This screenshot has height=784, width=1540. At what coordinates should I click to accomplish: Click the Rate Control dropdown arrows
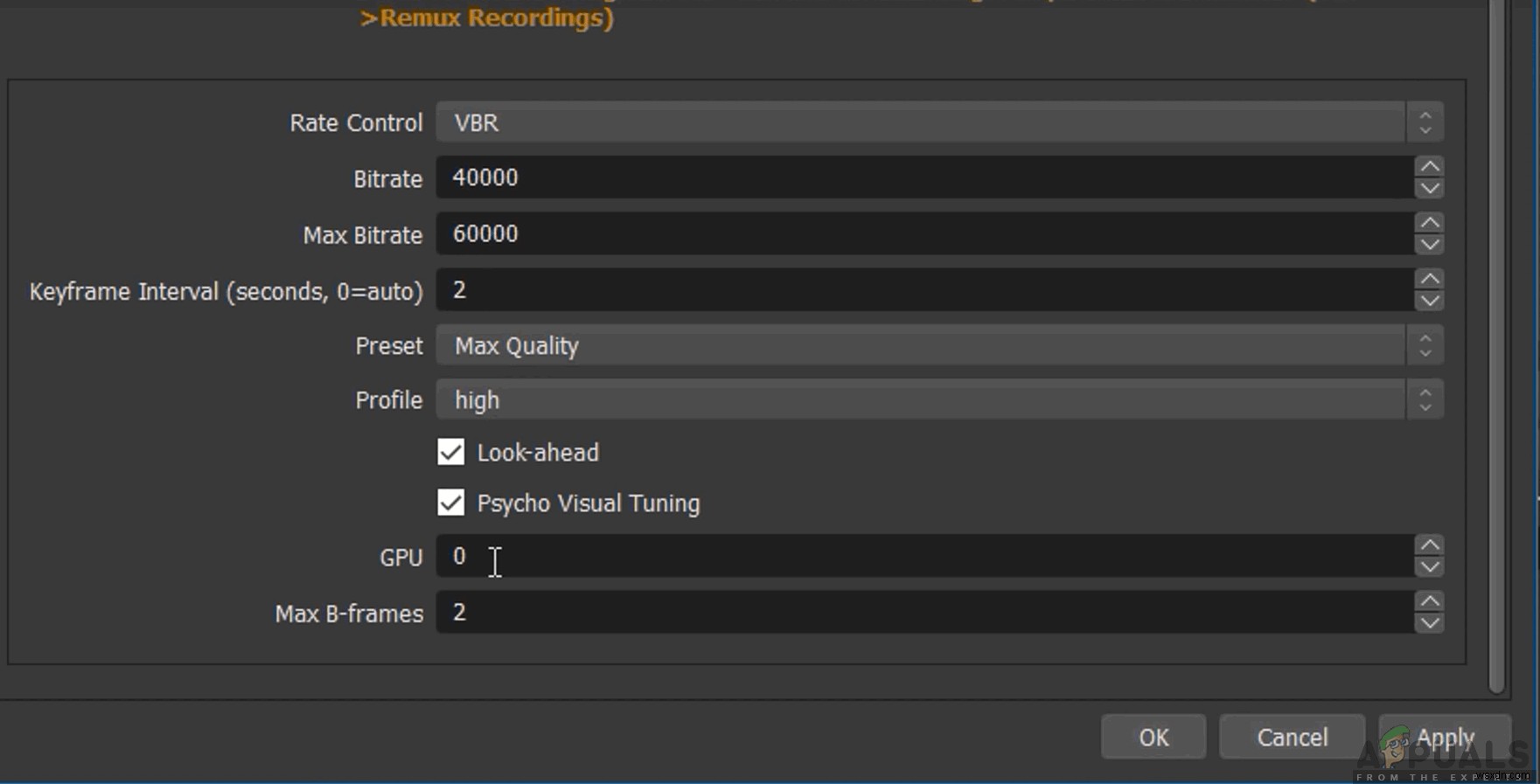click(1425, 122)
